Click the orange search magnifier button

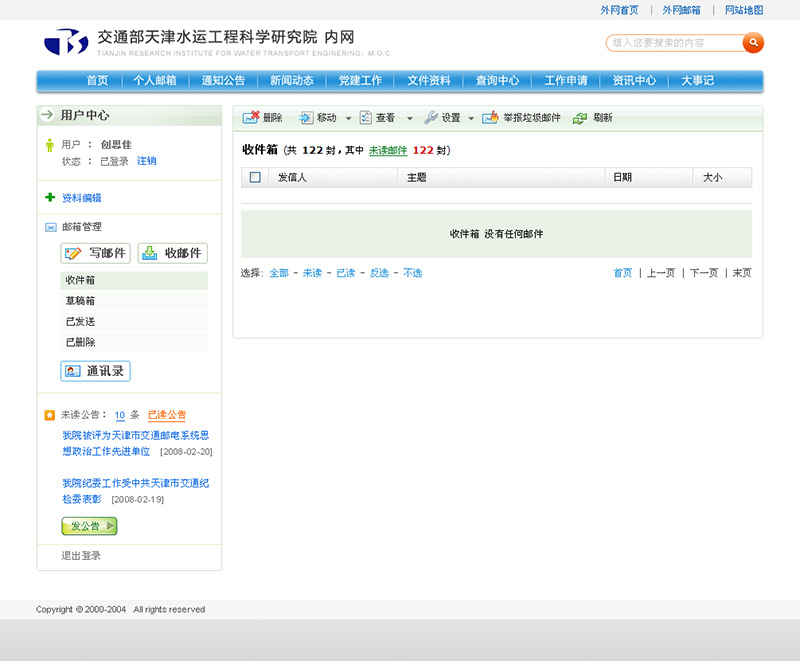[753, 43]
